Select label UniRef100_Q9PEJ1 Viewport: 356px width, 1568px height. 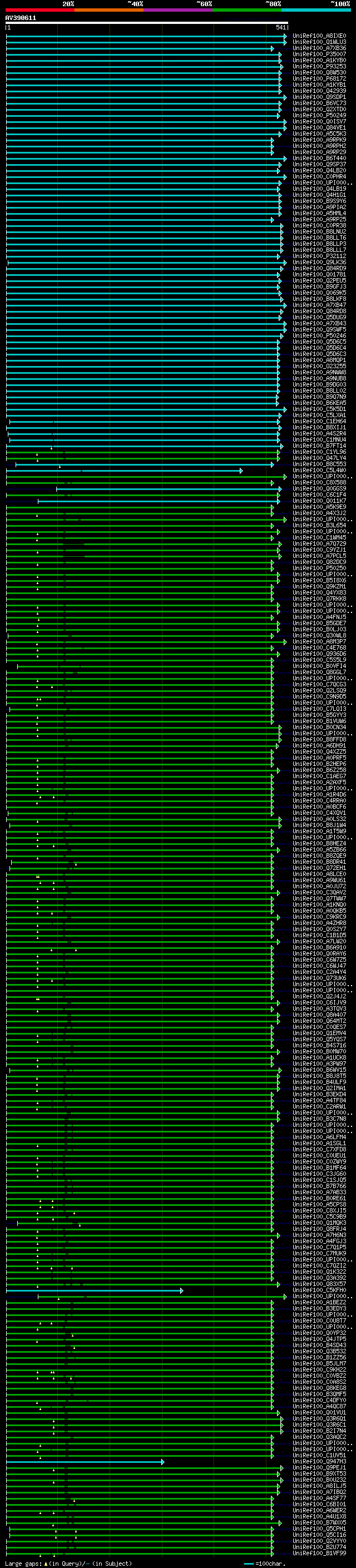pyautogui.click(x=319, y=1467)
